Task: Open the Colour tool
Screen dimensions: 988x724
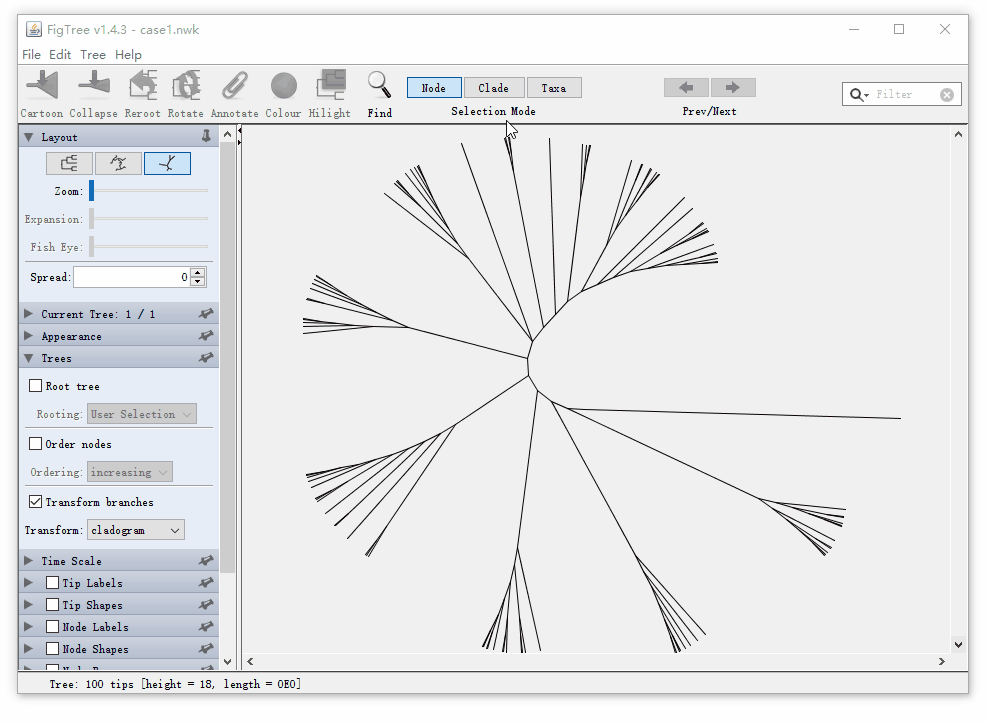Action: [284, 86]
